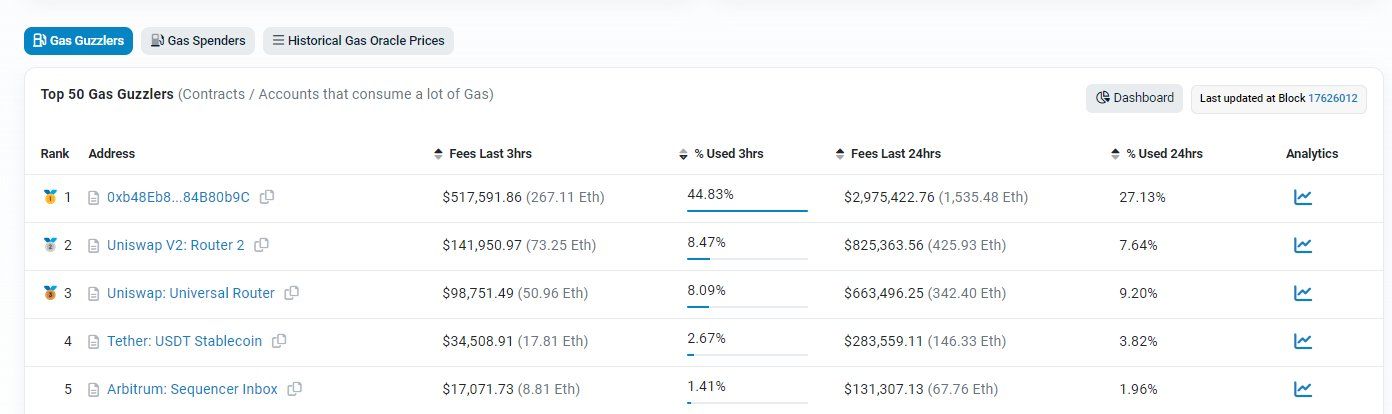
Task: Open the Gas Guzzlers tab
Action: pyautogui.click(x=79, y=41)
